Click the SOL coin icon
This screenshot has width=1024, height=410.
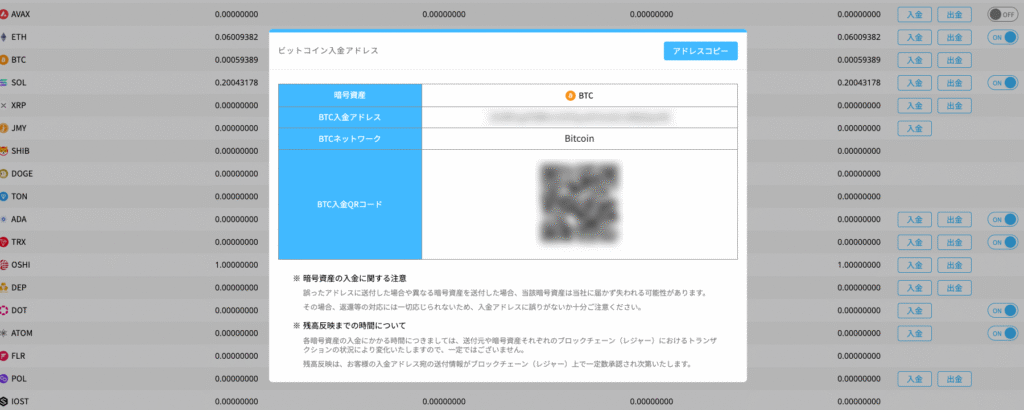coord(5,83)
